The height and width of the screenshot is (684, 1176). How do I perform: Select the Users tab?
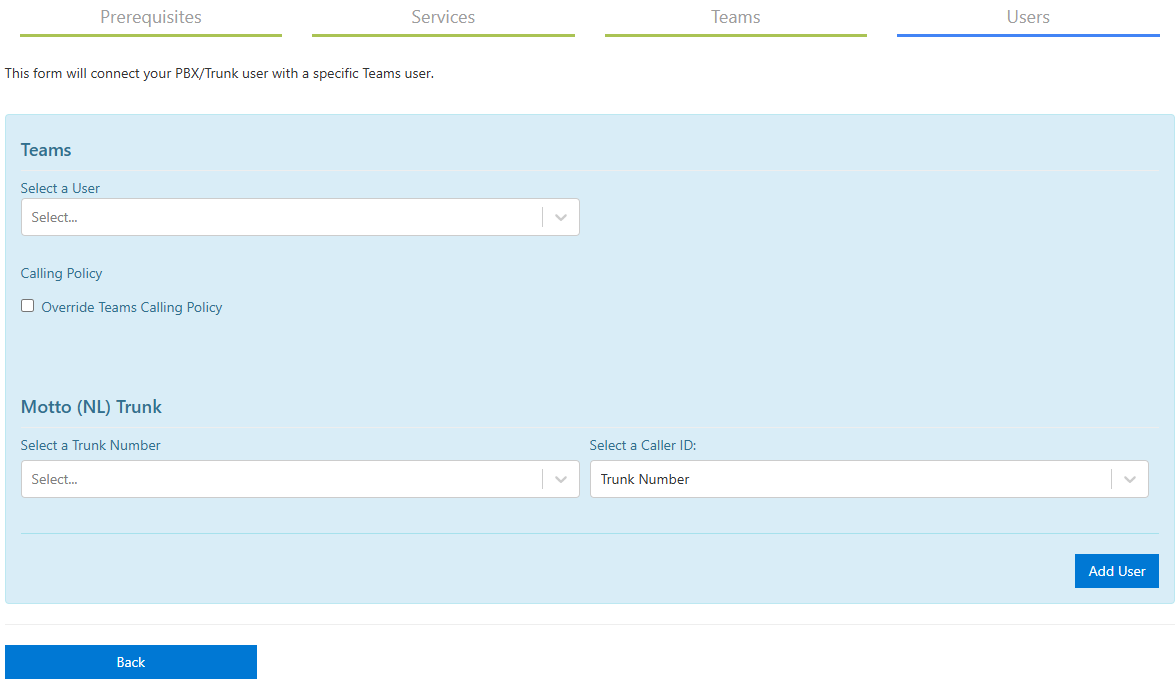click(x=1028, y=17)
